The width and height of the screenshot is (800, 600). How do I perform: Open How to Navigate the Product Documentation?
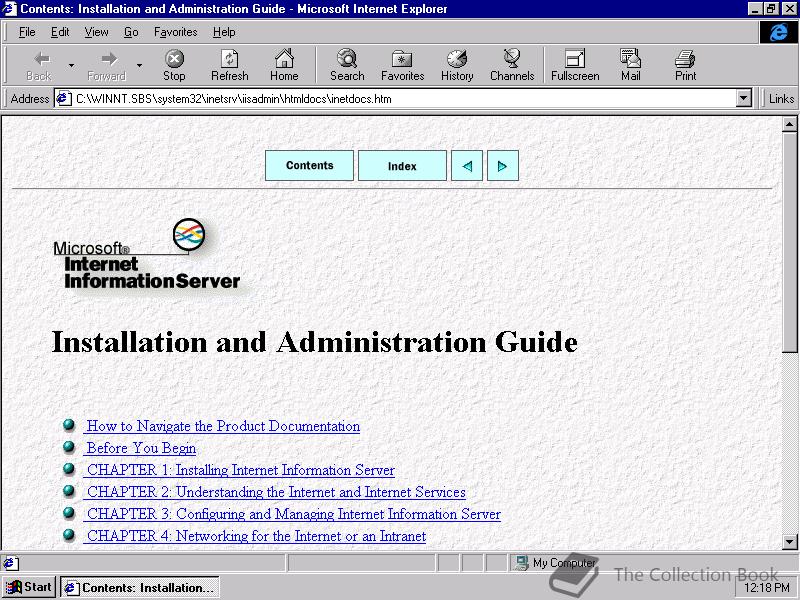[223, 426]
